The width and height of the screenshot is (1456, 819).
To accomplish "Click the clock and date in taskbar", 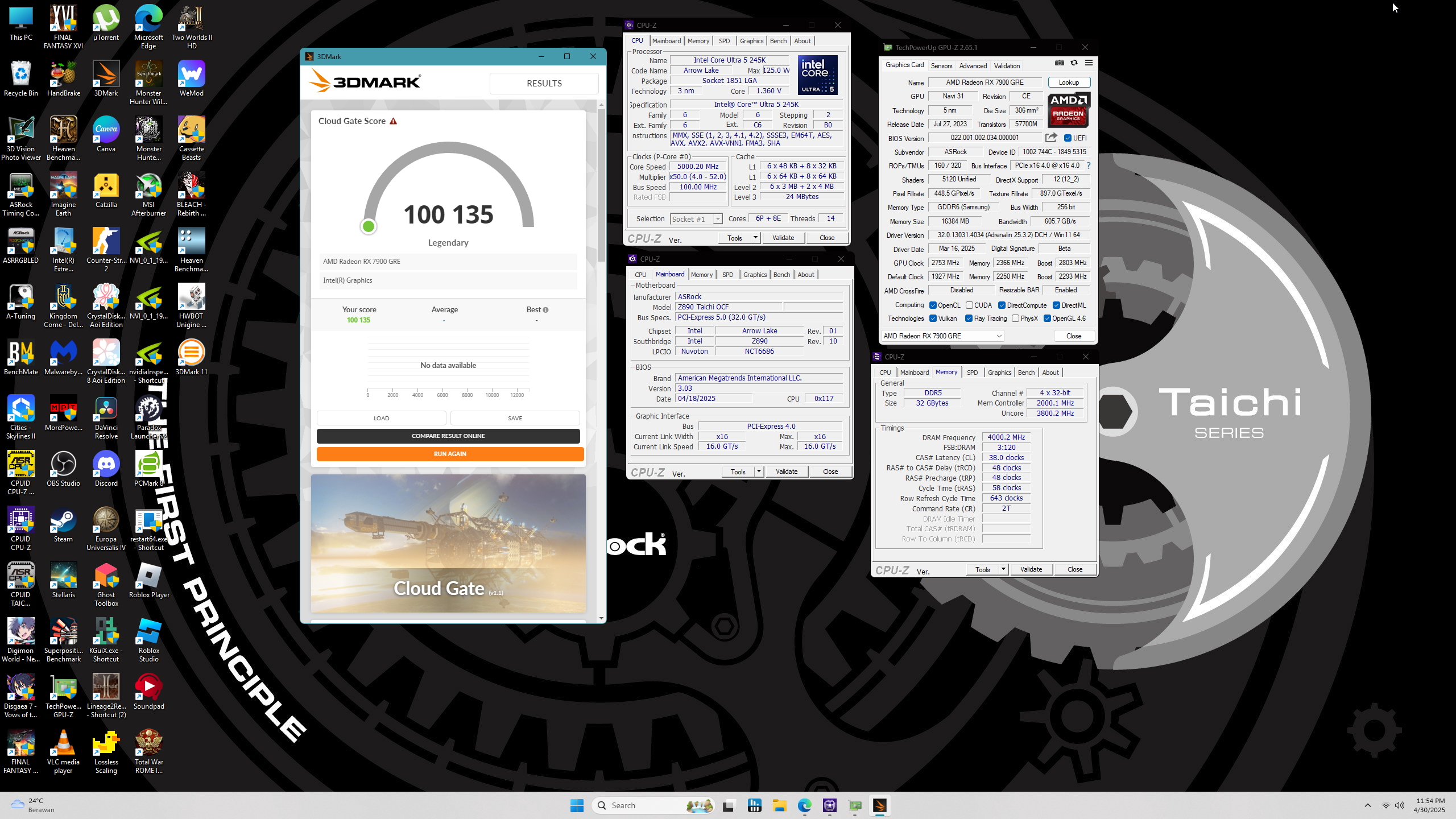I will click(x=1429, y=805).
